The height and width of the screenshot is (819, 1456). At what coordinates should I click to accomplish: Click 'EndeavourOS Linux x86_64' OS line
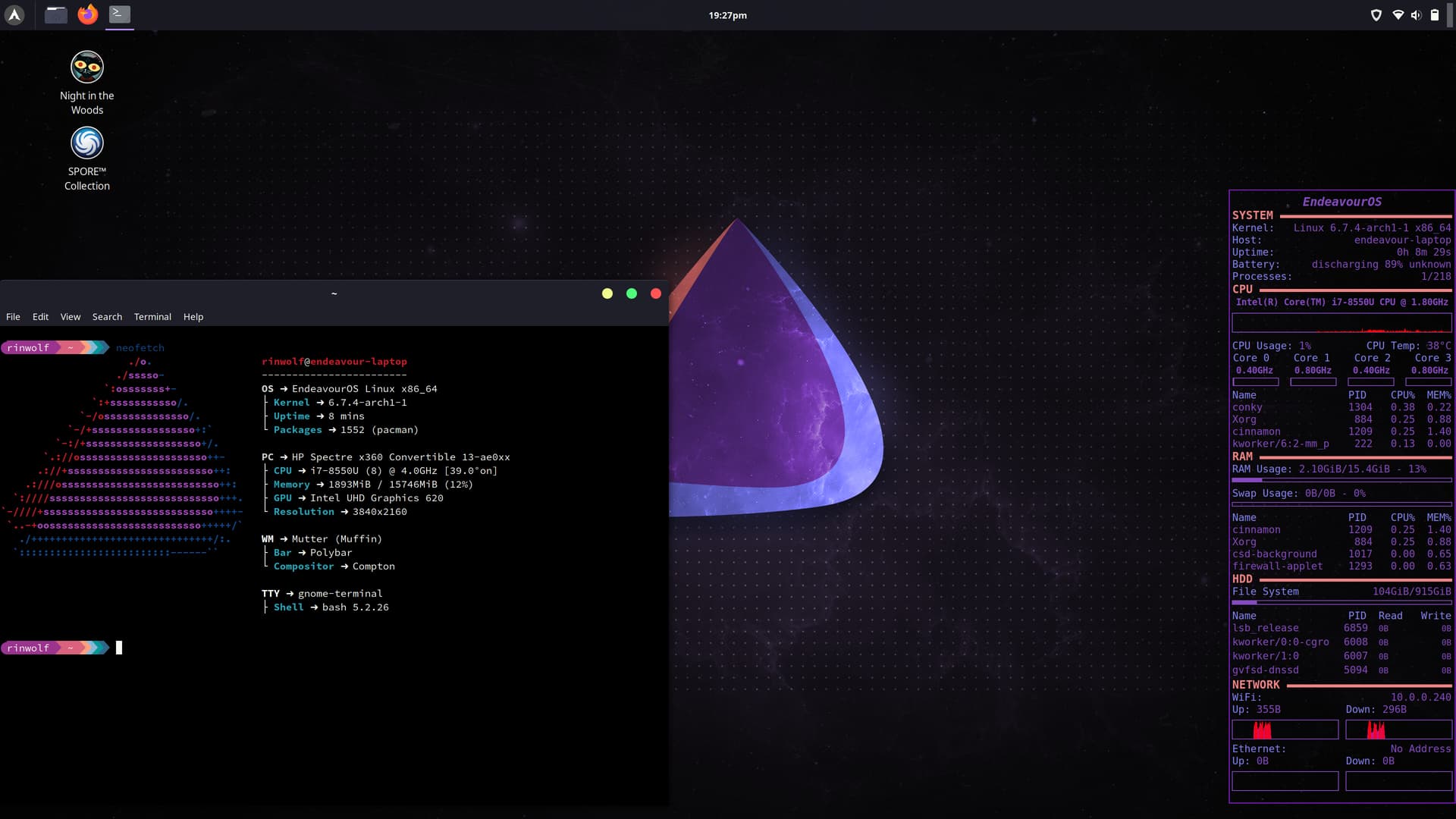pyautogui.click(x=350, y=389)
